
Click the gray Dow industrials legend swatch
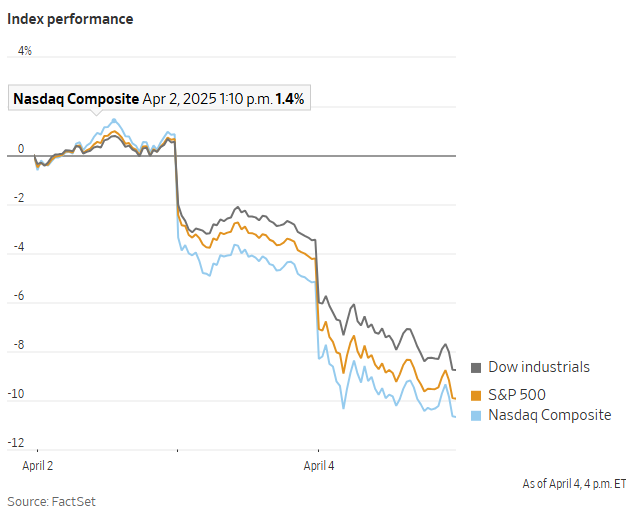pos(476,367)
